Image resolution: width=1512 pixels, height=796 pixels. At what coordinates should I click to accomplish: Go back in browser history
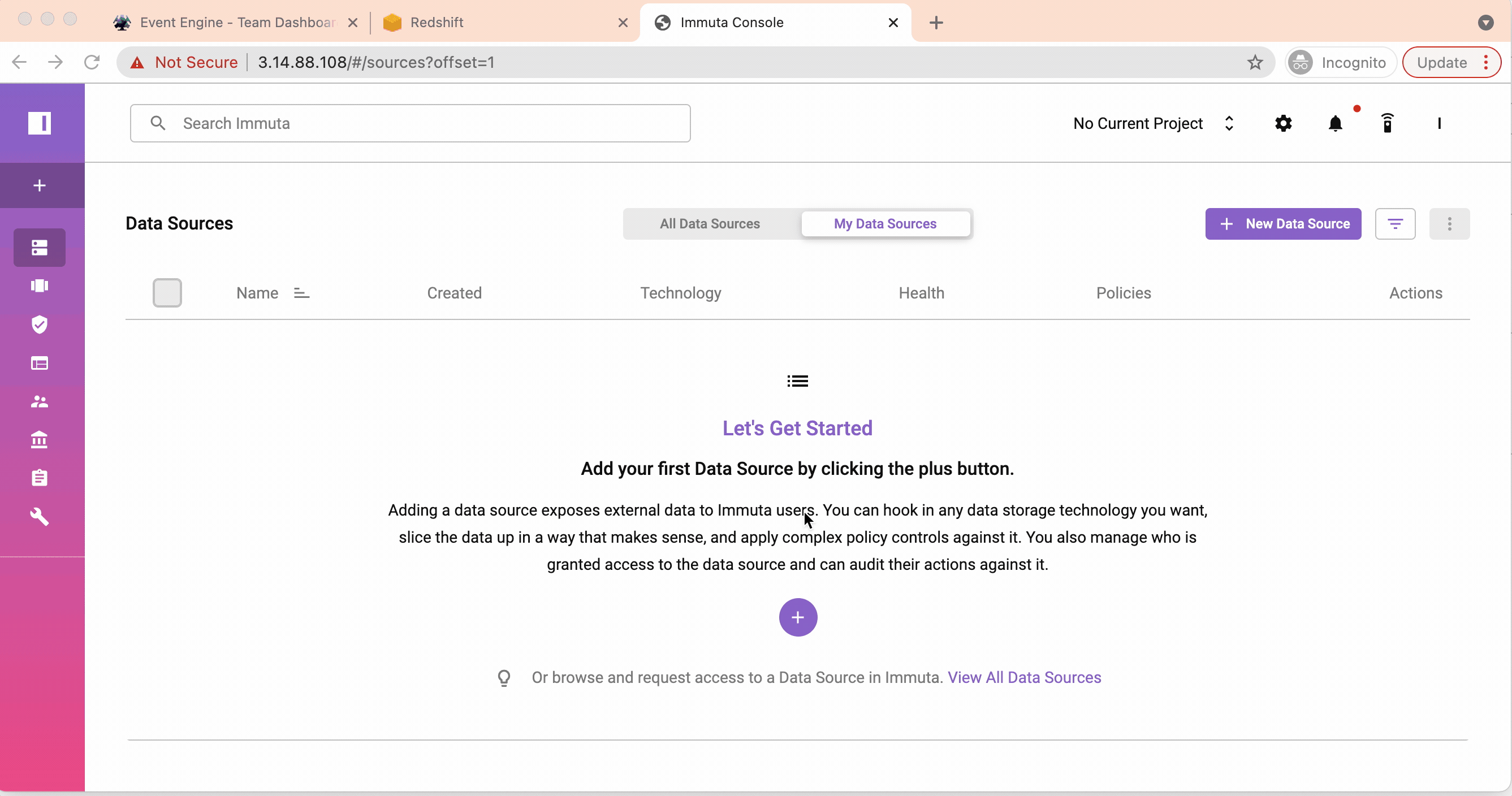tap(19, 62)
